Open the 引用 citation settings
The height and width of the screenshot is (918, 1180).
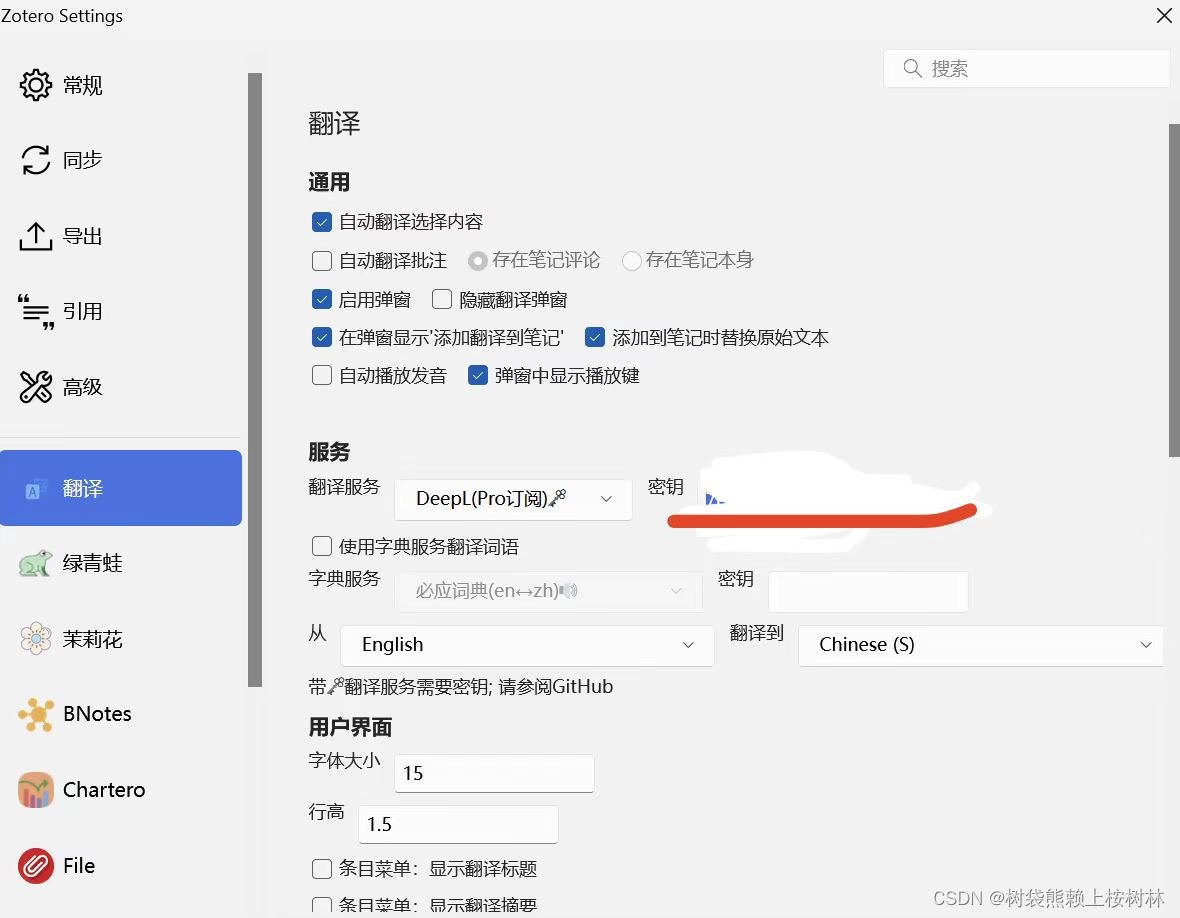coord(83,311)
